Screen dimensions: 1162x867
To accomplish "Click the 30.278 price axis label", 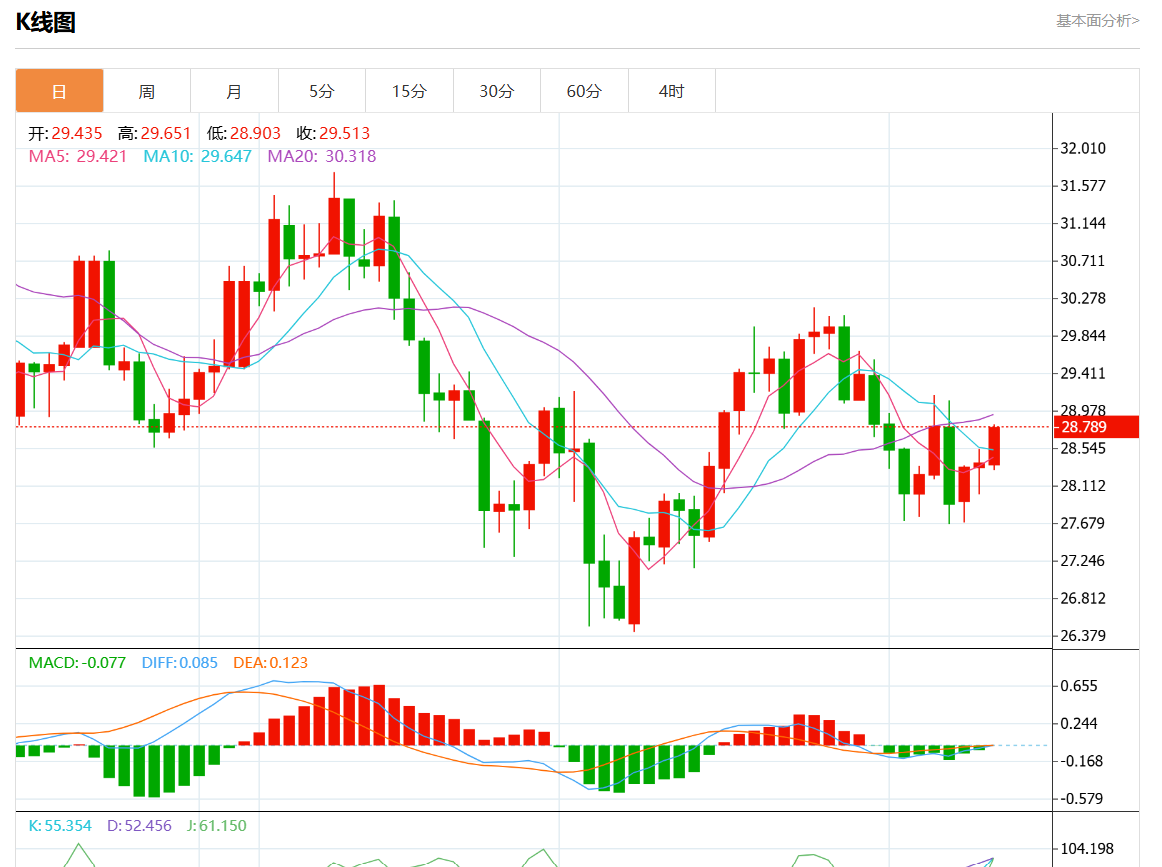I will point(1083,299).
